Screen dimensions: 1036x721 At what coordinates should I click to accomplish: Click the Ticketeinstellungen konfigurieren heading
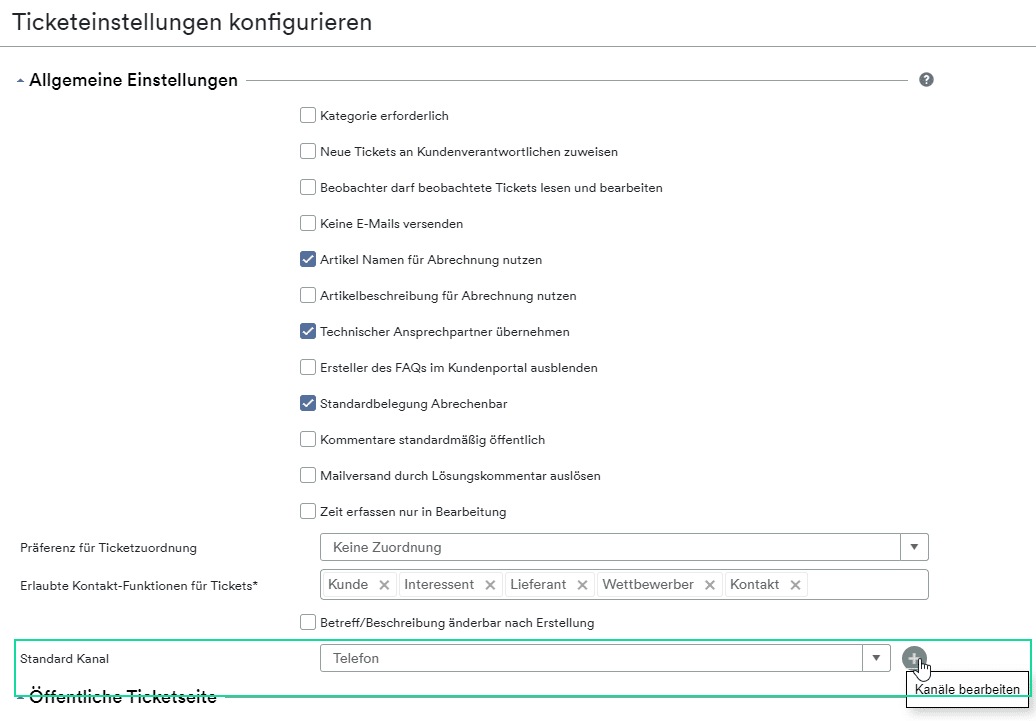[x=192, y=22]
